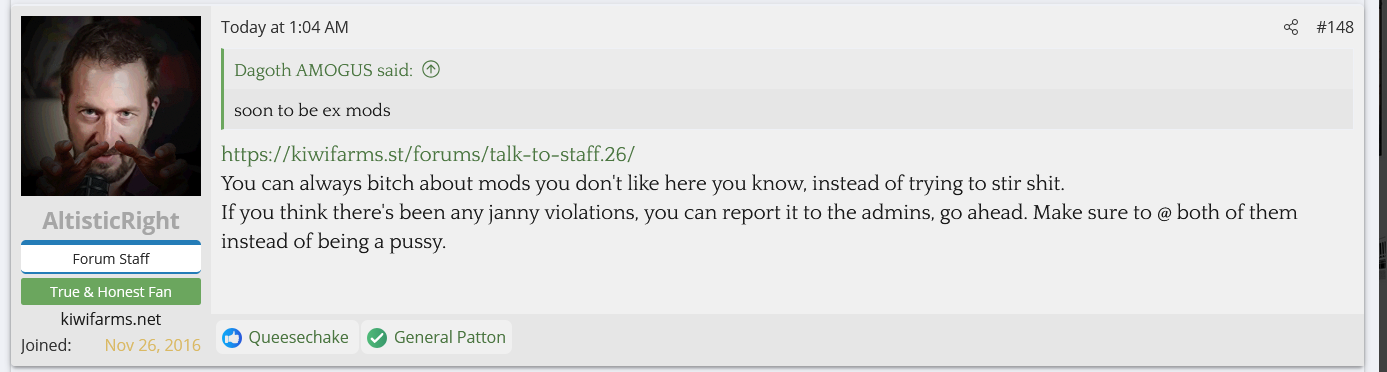Open AltisticRight's avatar image
Screen dimensions: 1387x372
tap(111, 106)
